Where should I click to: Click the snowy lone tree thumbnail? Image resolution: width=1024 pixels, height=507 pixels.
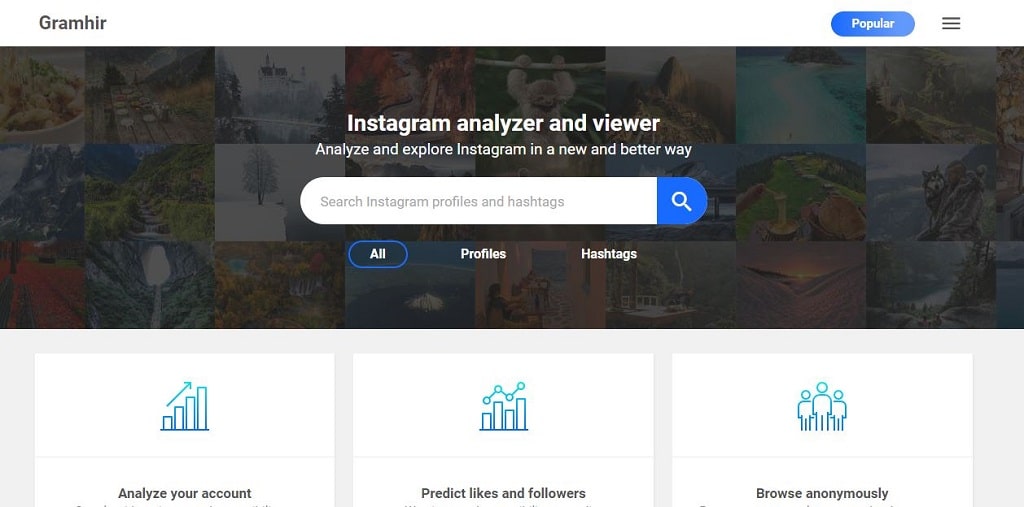tap(261, 193)
